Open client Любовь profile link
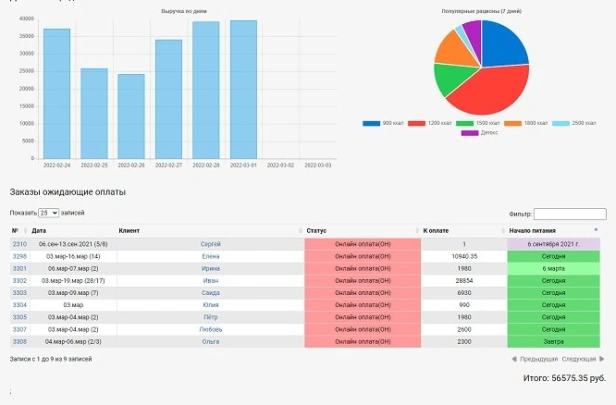Viewport: 616px width, 405px height. point(211,329)
